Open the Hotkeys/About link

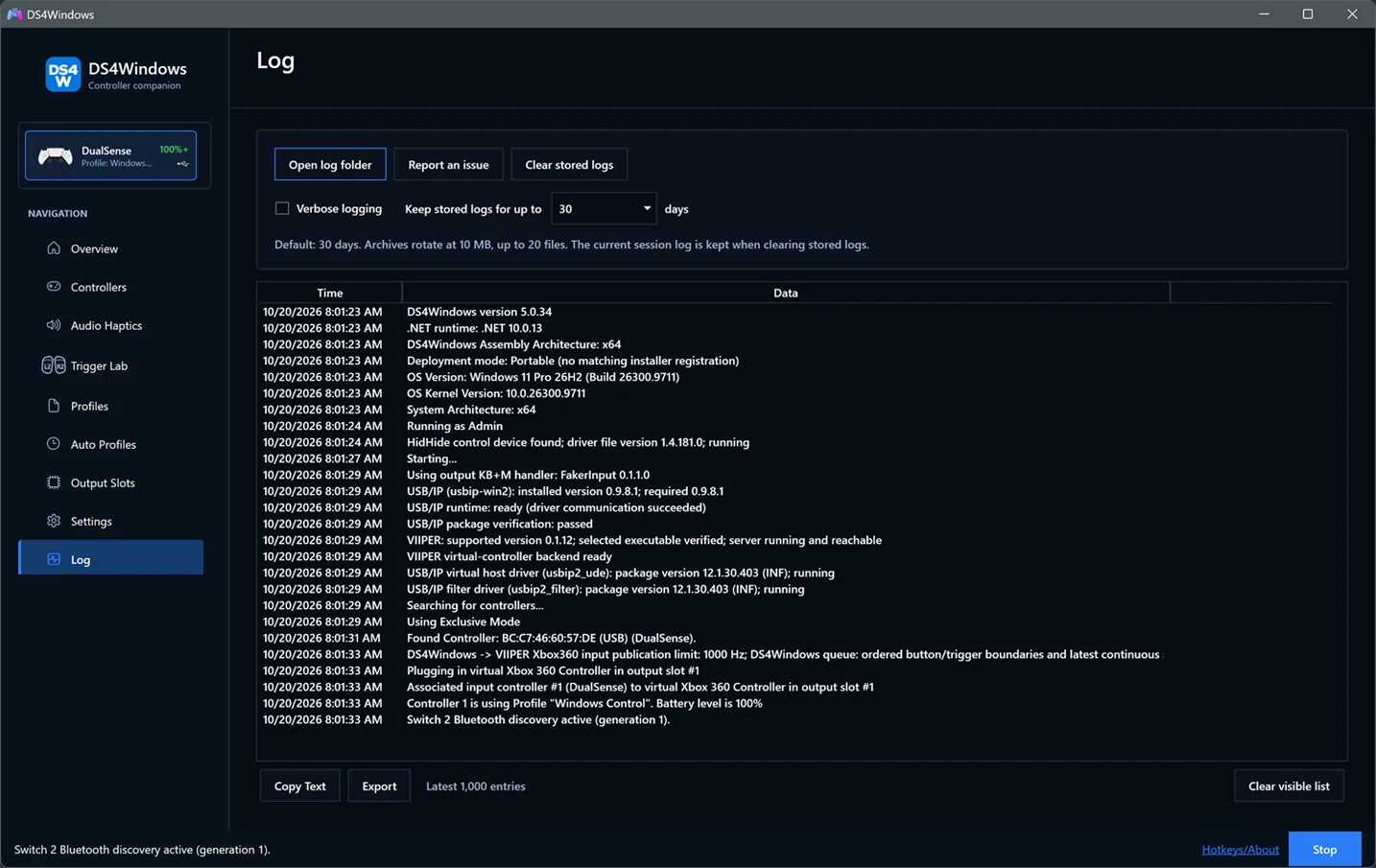point(1240,849)
